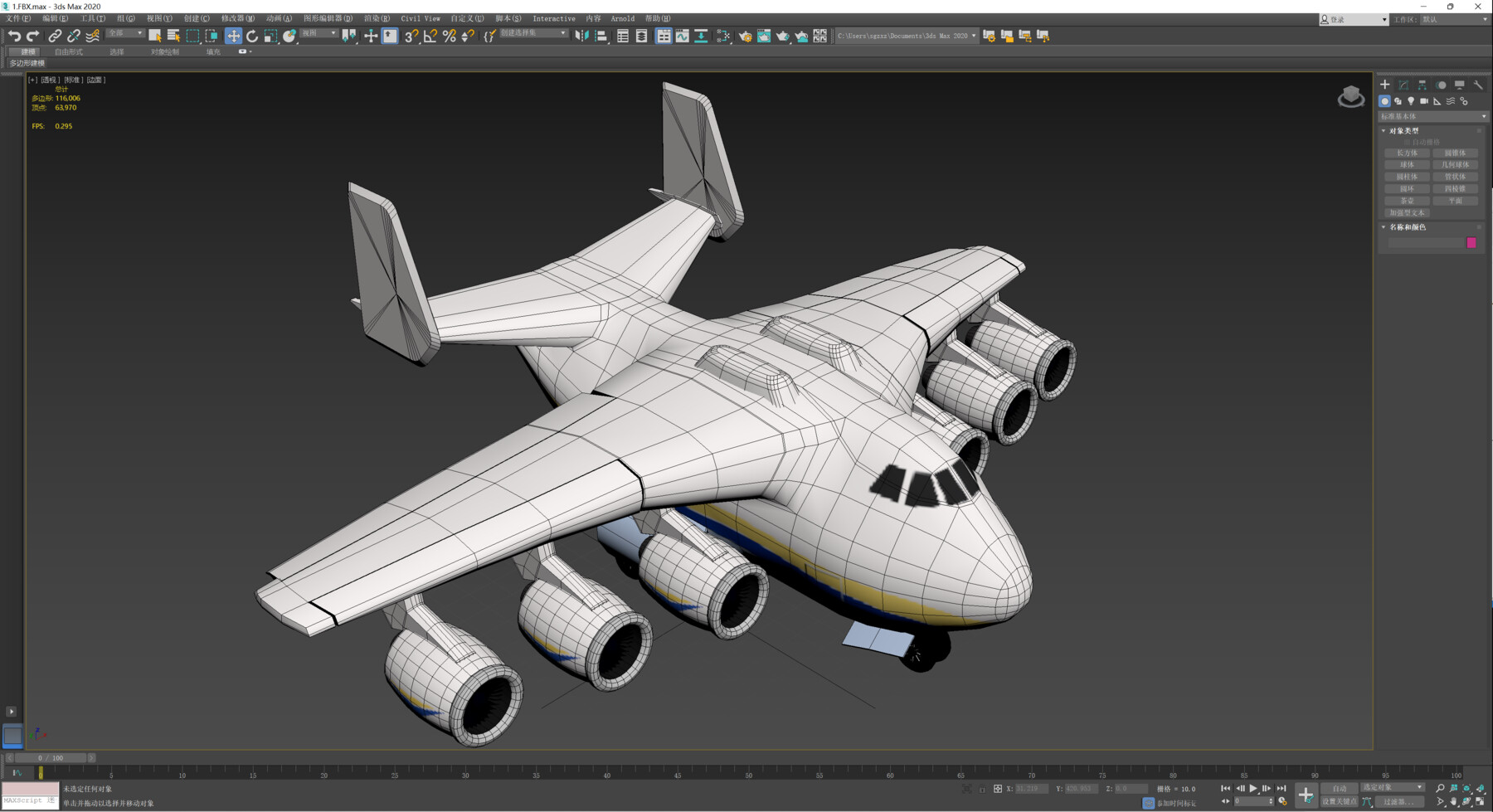1493x812 pixels.
Task: Switch to the Modify panel
Action: [x=1403, y=85]
